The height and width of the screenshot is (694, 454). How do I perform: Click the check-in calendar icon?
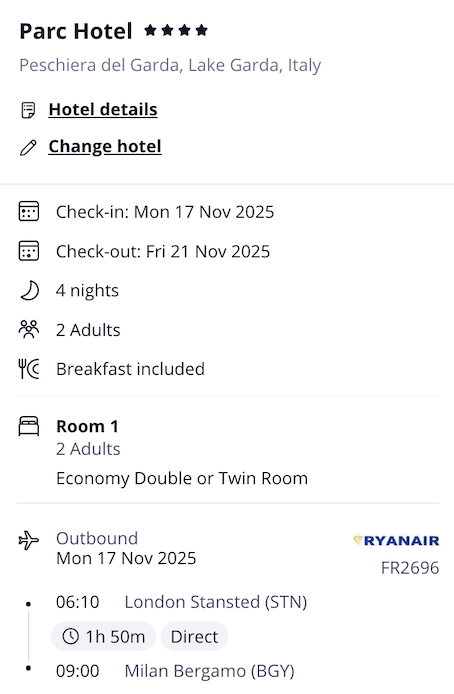tap(29, 211)
